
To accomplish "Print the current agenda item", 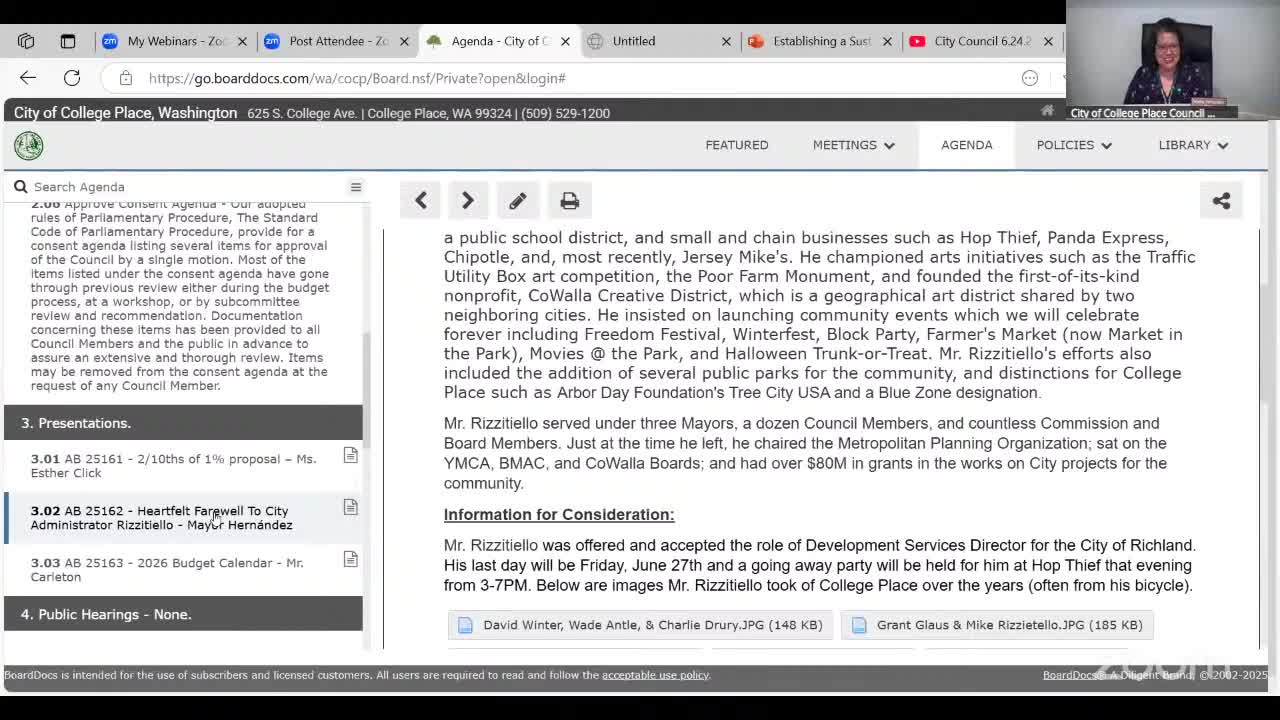I will click(x=570, y=201).
